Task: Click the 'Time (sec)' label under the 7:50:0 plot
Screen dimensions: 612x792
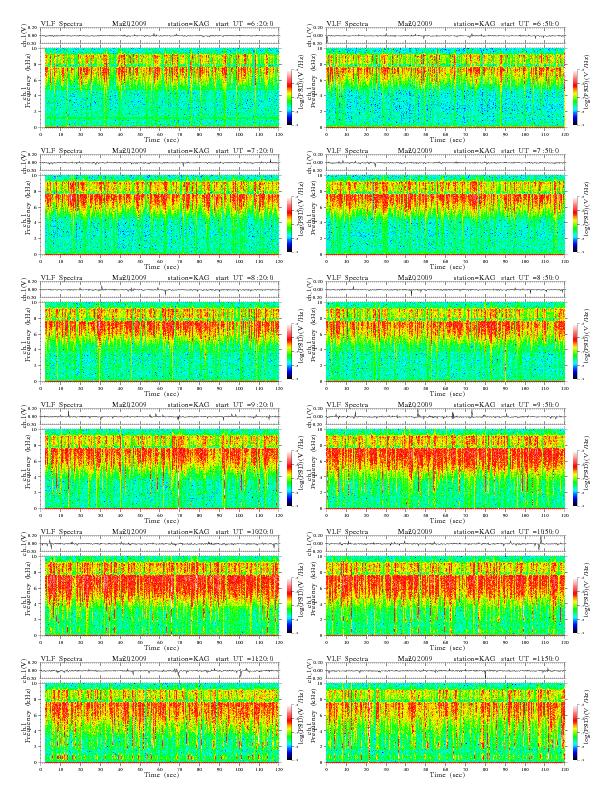Action: pyautogui.click(x=447, y=267)
